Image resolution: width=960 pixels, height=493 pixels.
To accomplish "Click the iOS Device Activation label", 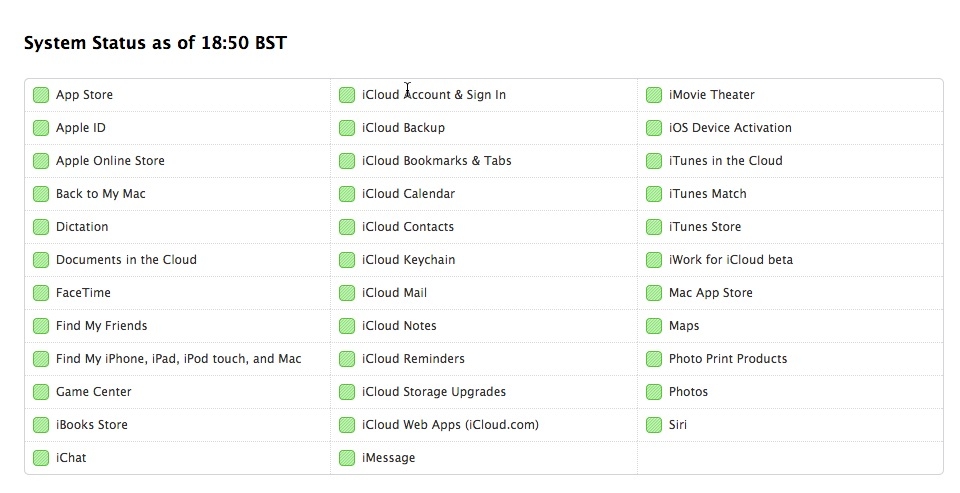I will pos(730,128).
